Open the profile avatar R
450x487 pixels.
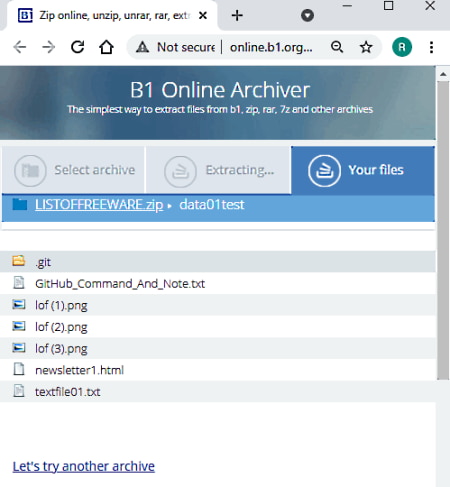coord(402,47)
